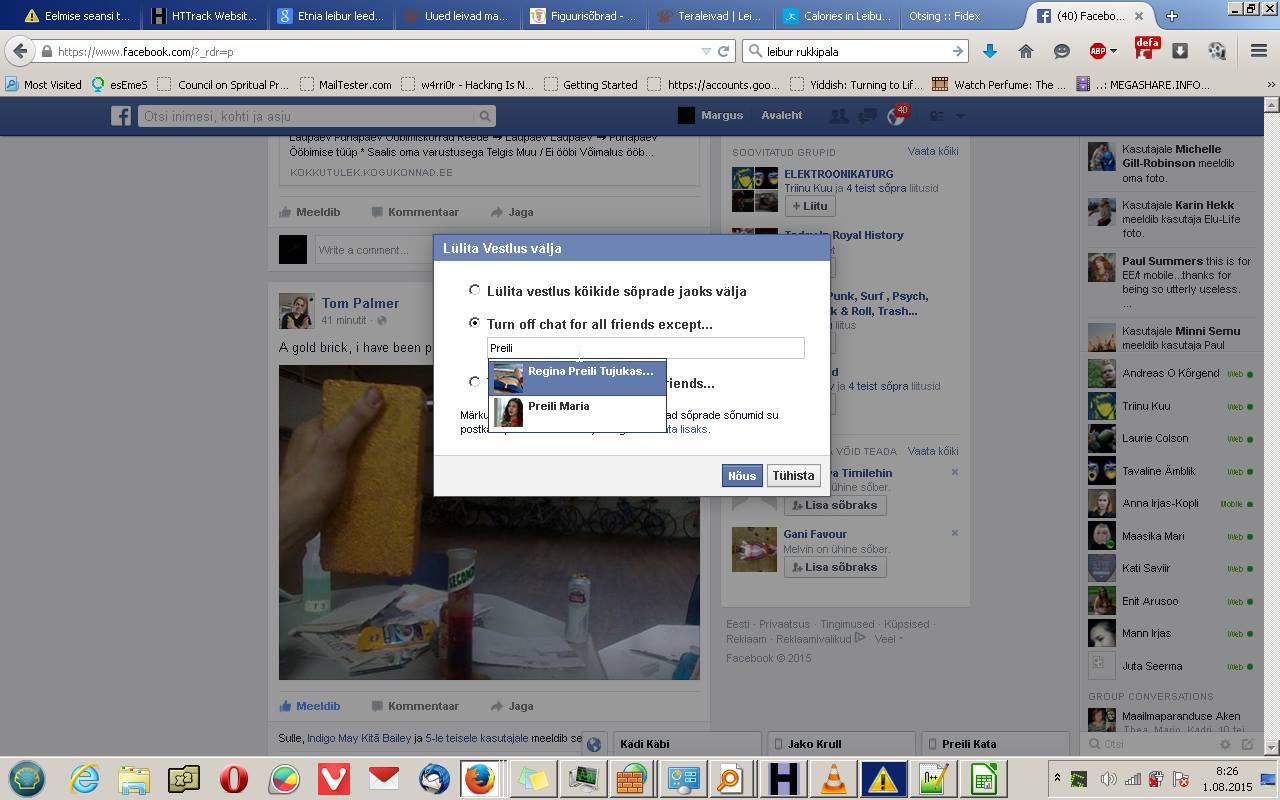Open the LibreOffice Calc taskbar icon
The height and width of the screenshot is (800, 1280).
tap(983, 779)
